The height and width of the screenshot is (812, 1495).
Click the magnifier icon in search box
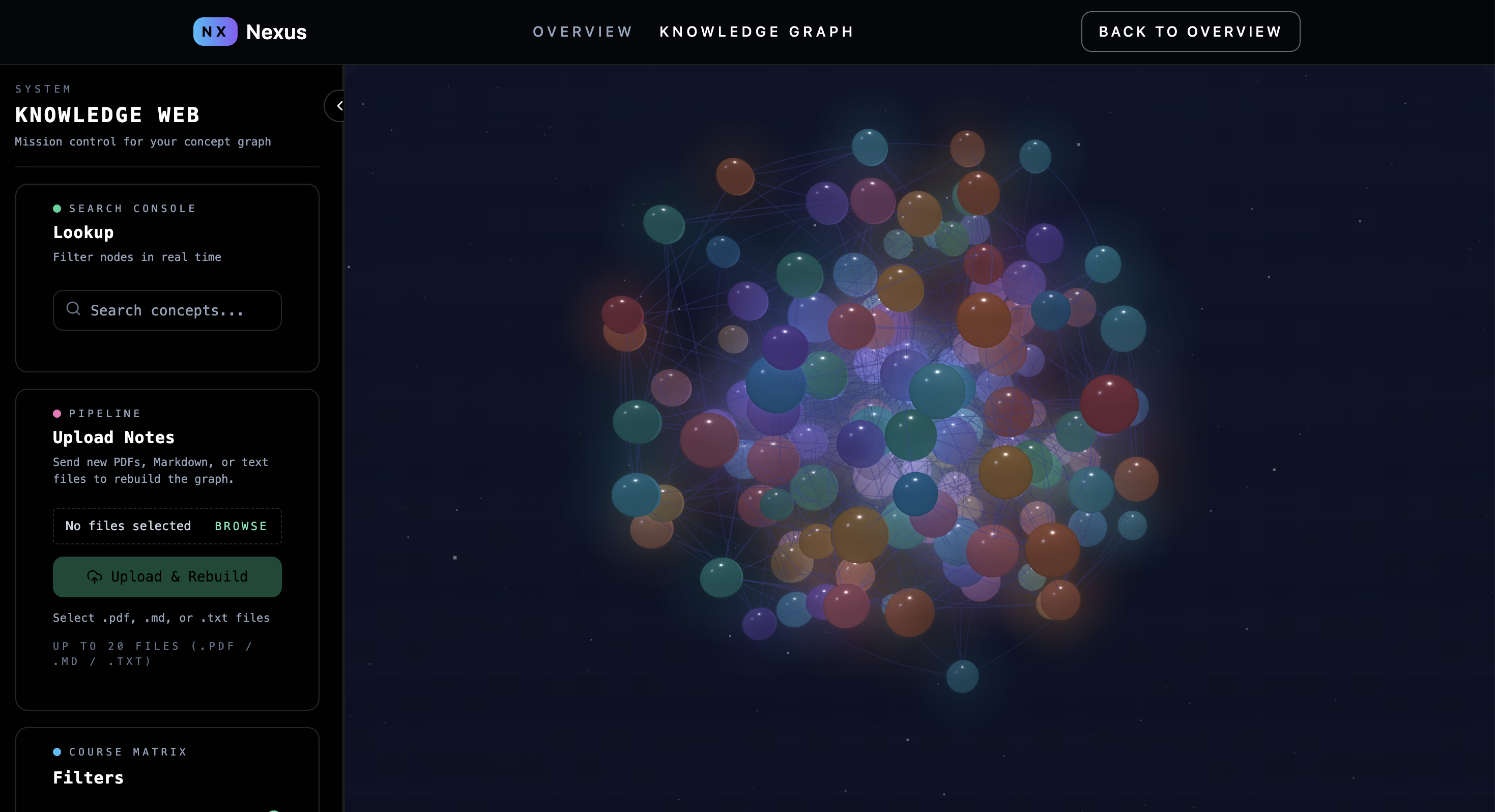[x=73, y=309]
